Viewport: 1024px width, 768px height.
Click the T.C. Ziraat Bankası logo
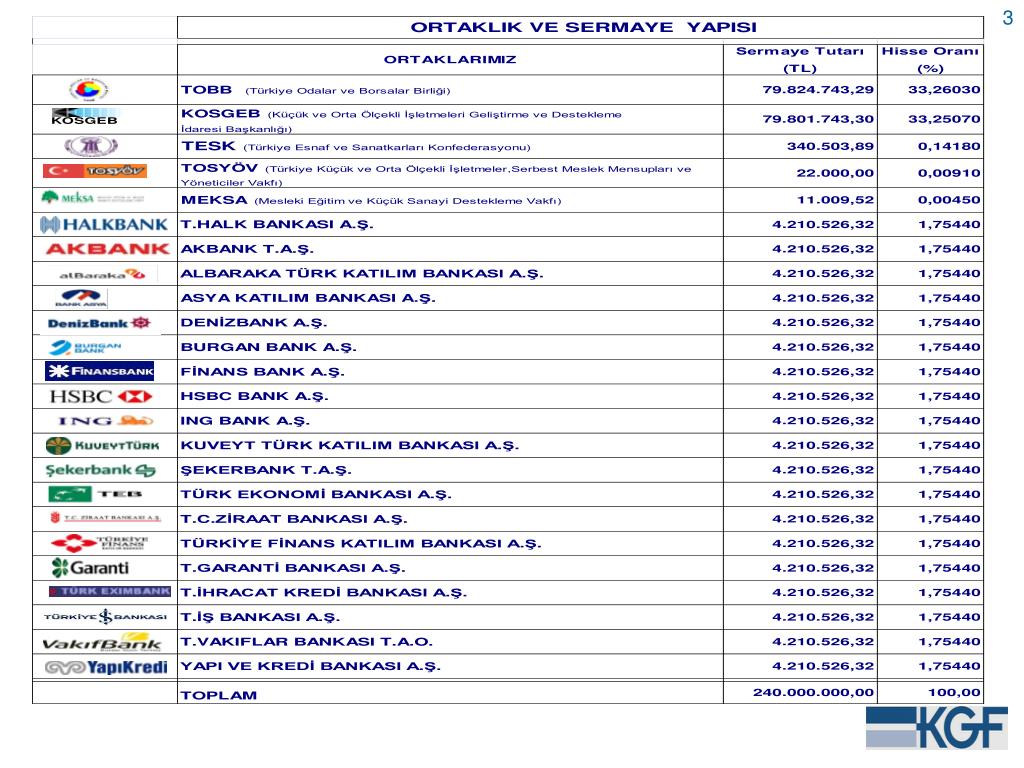coord(105,518)
